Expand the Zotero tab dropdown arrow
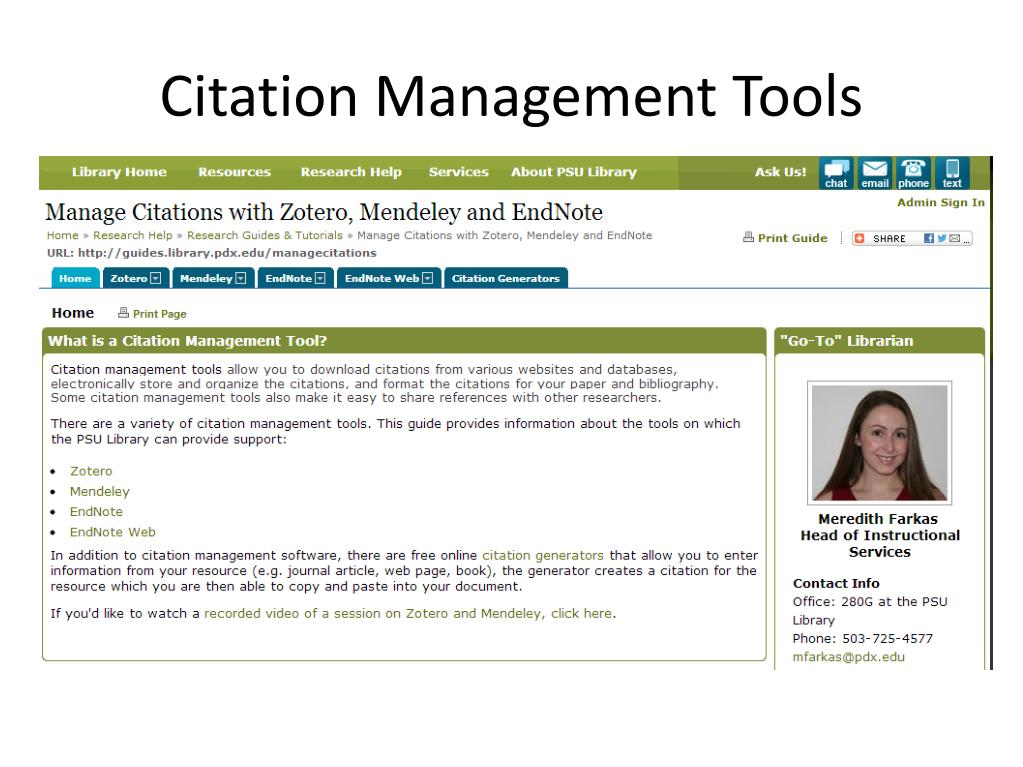Image resolution: width=1023 pixels, height=767 pixels. (x=155, y=278)
